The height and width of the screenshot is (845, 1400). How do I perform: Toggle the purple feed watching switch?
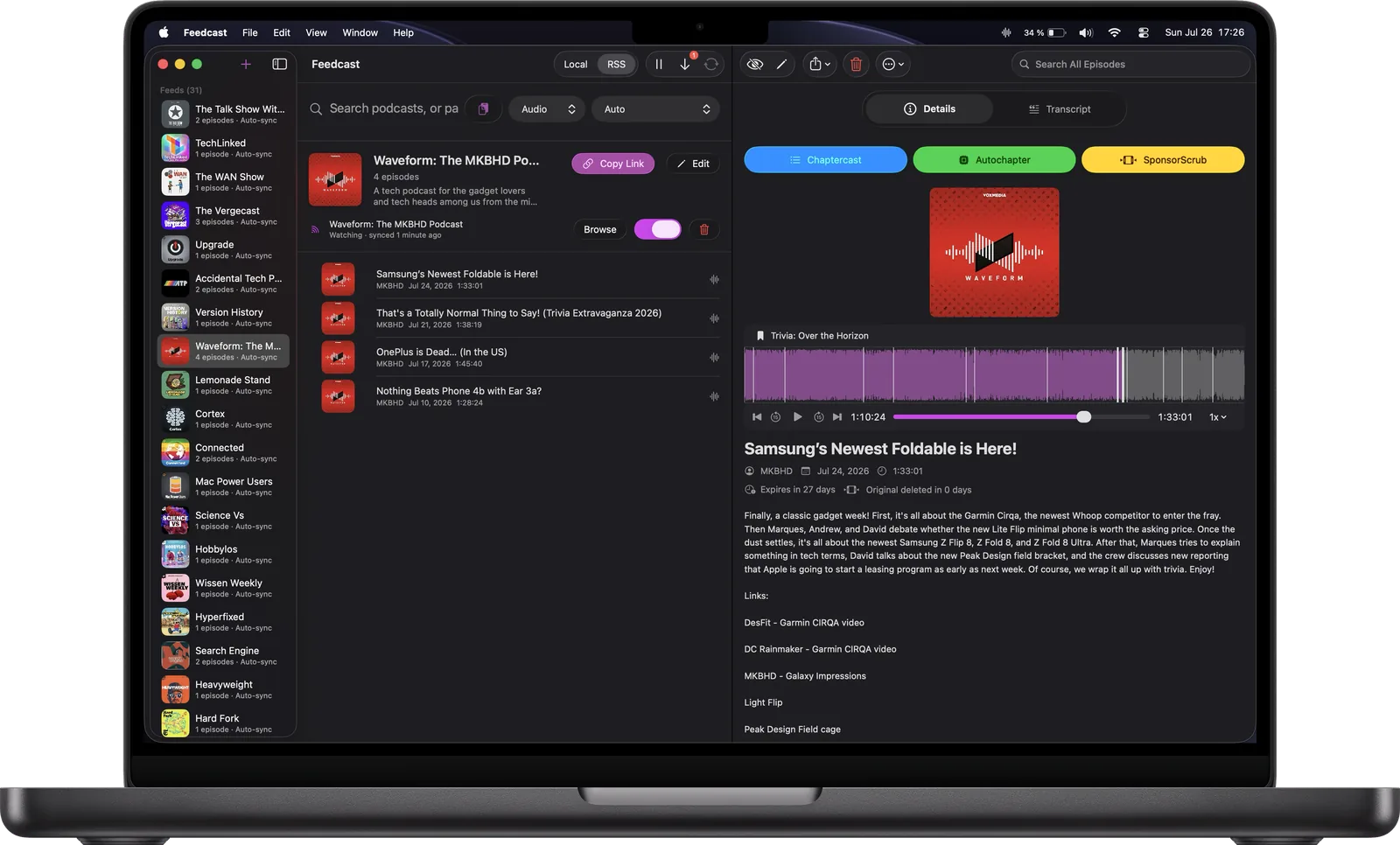(658, 229)
